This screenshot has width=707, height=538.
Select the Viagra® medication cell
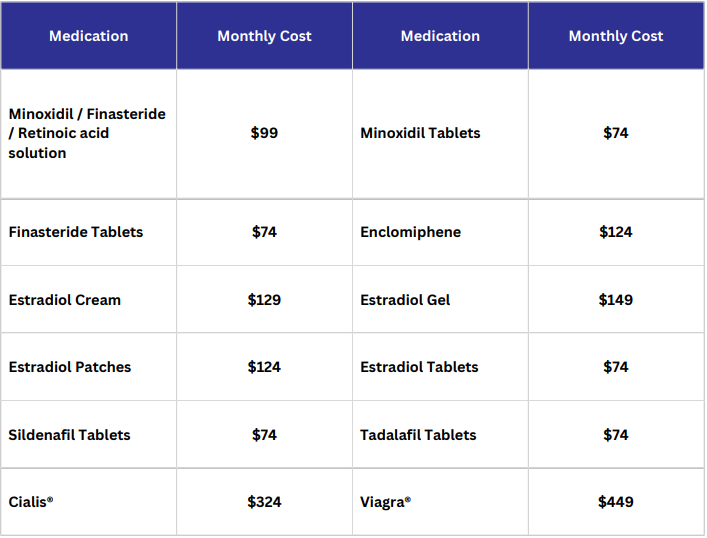coord(386,502)
